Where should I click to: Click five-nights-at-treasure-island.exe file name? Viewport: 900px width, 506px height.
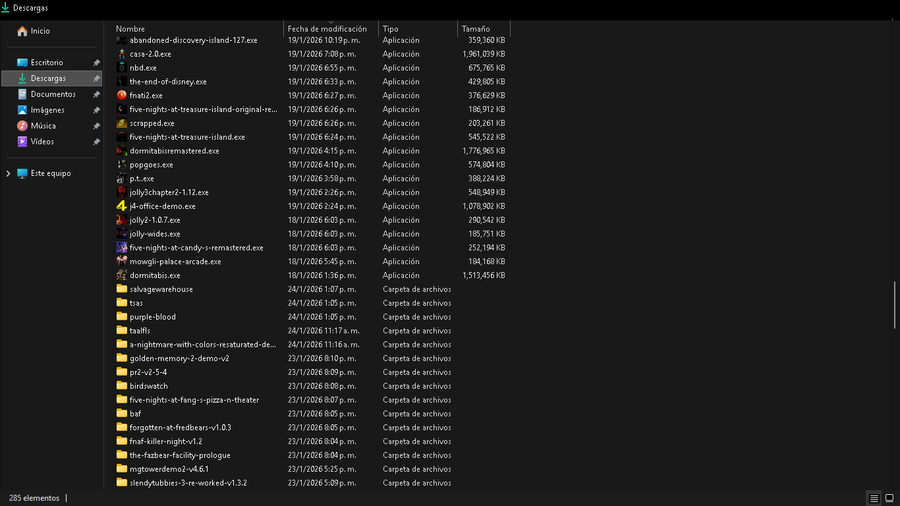tap(187, 137)
